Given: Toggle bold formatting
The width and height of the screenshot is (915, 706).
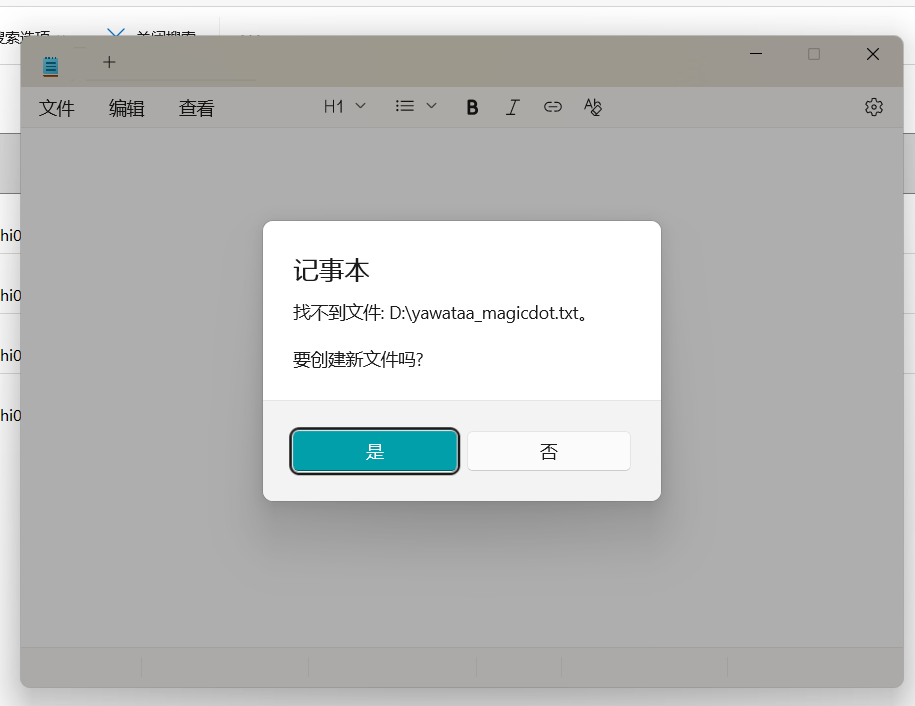Looking at the screenshot, I should tap(472, 107).
